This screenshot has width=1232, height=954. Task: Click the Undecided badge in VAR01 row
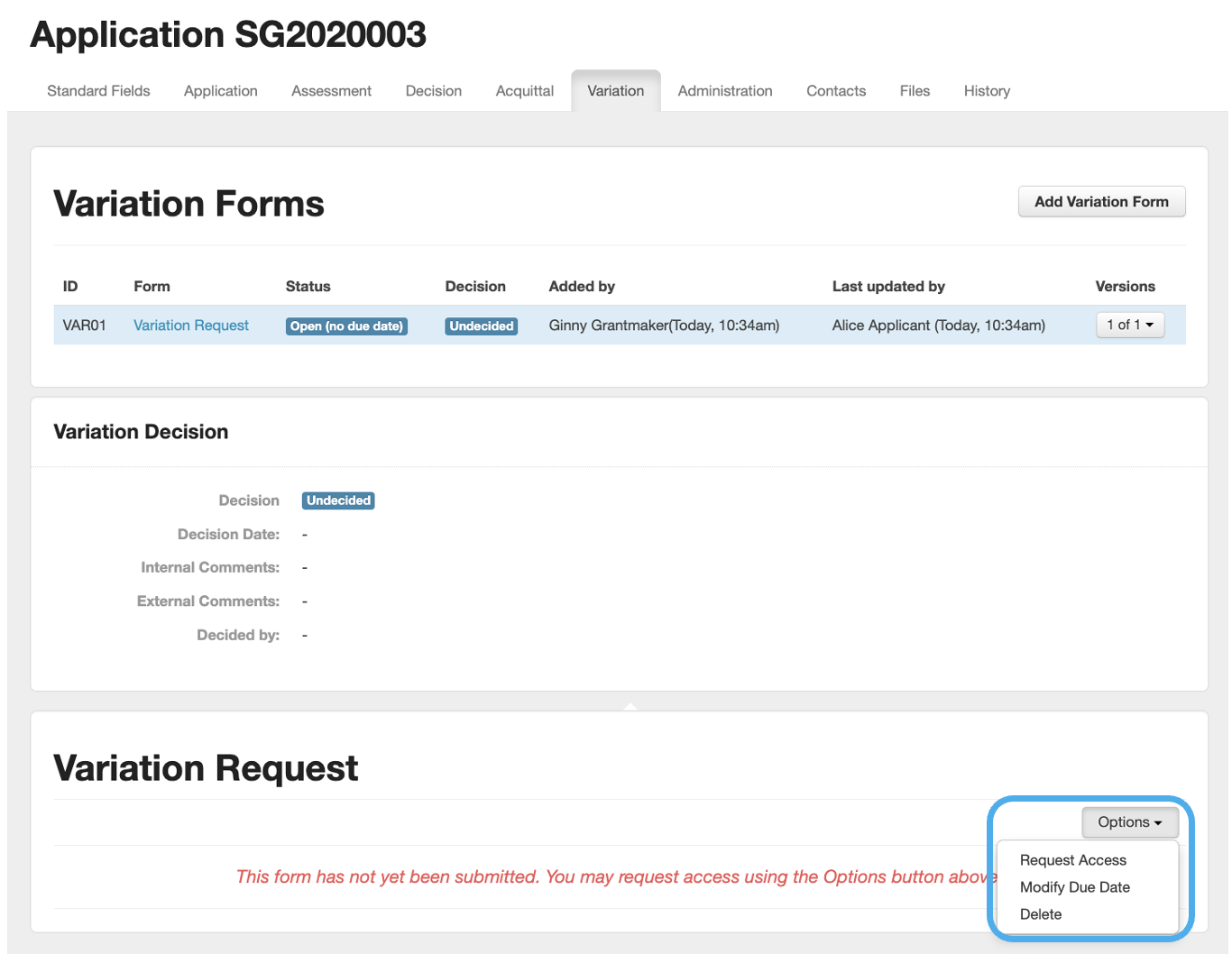click(x=481, y=326)
